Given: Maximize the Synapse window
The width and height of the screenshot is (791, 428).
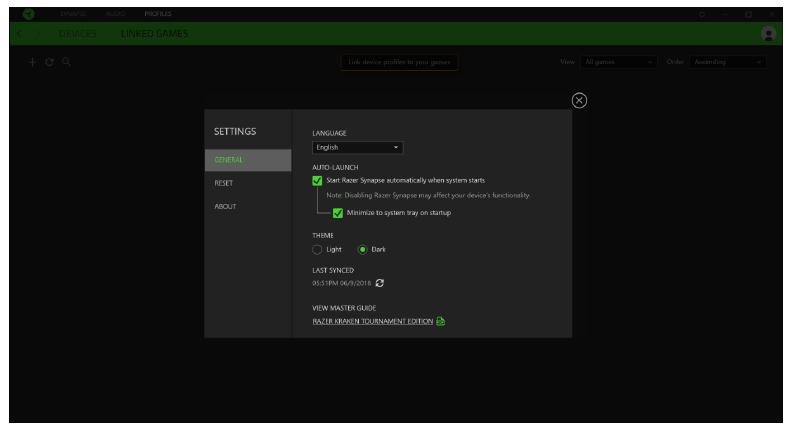Looking at the screenshot, I should point(749,14).
